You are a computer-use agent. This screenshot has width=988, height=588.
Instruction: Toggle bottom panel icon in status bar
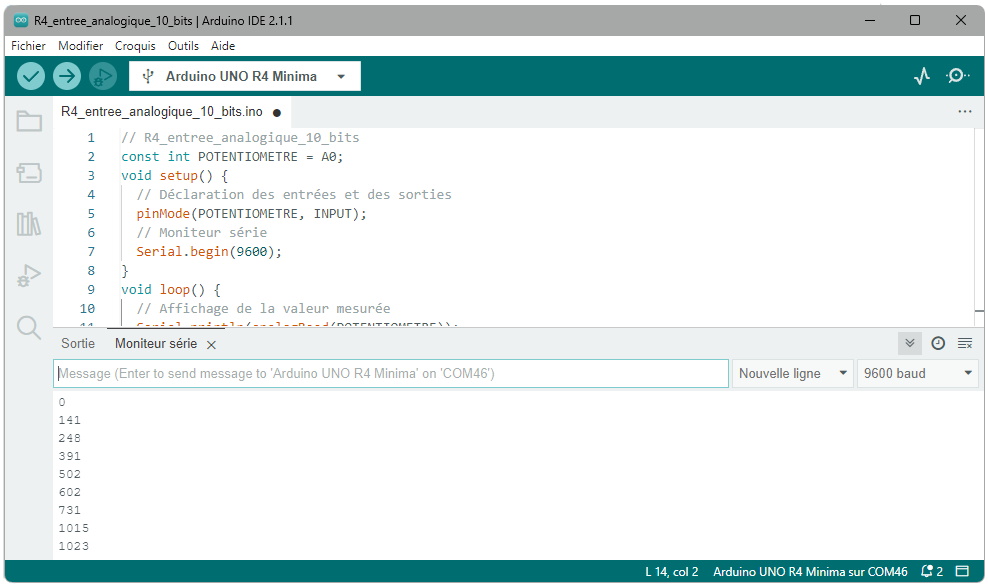[962, 572]
